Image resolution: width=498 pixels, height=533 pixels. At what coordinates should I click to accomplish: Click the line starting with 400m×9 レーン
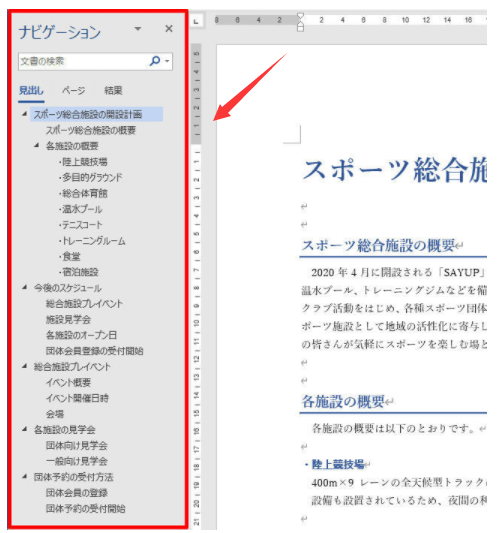(x=399, y=482)
